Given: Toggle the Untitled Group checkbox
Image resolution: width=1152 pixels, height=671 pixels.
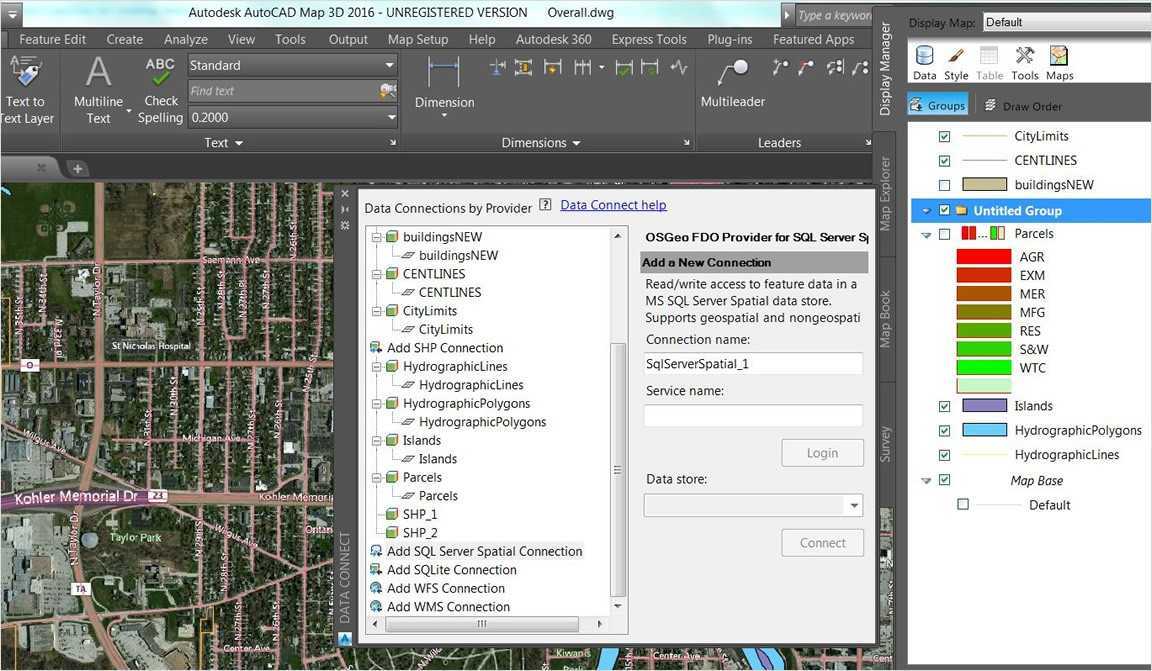Looking at the screenshot, I should [945, 210].
